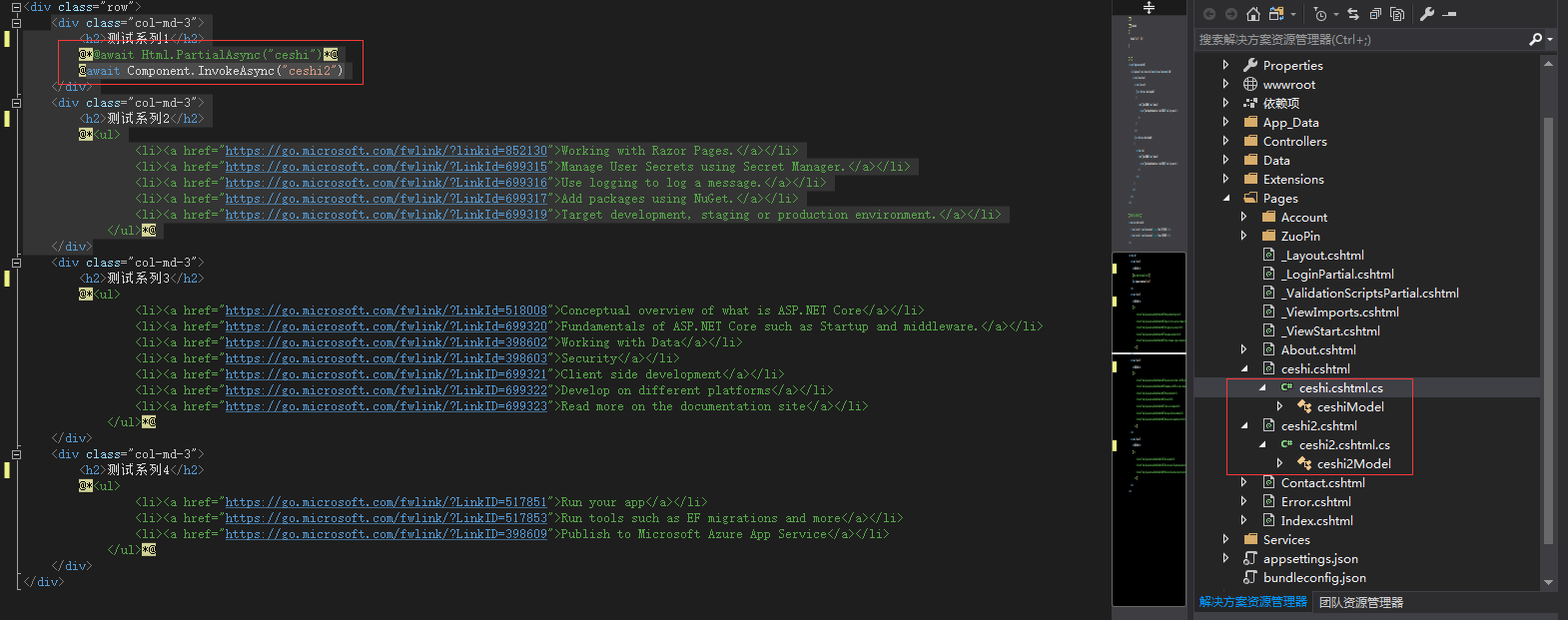
Task: Click the Switch Views folder icon
Action: click(x=1276, y=14)
